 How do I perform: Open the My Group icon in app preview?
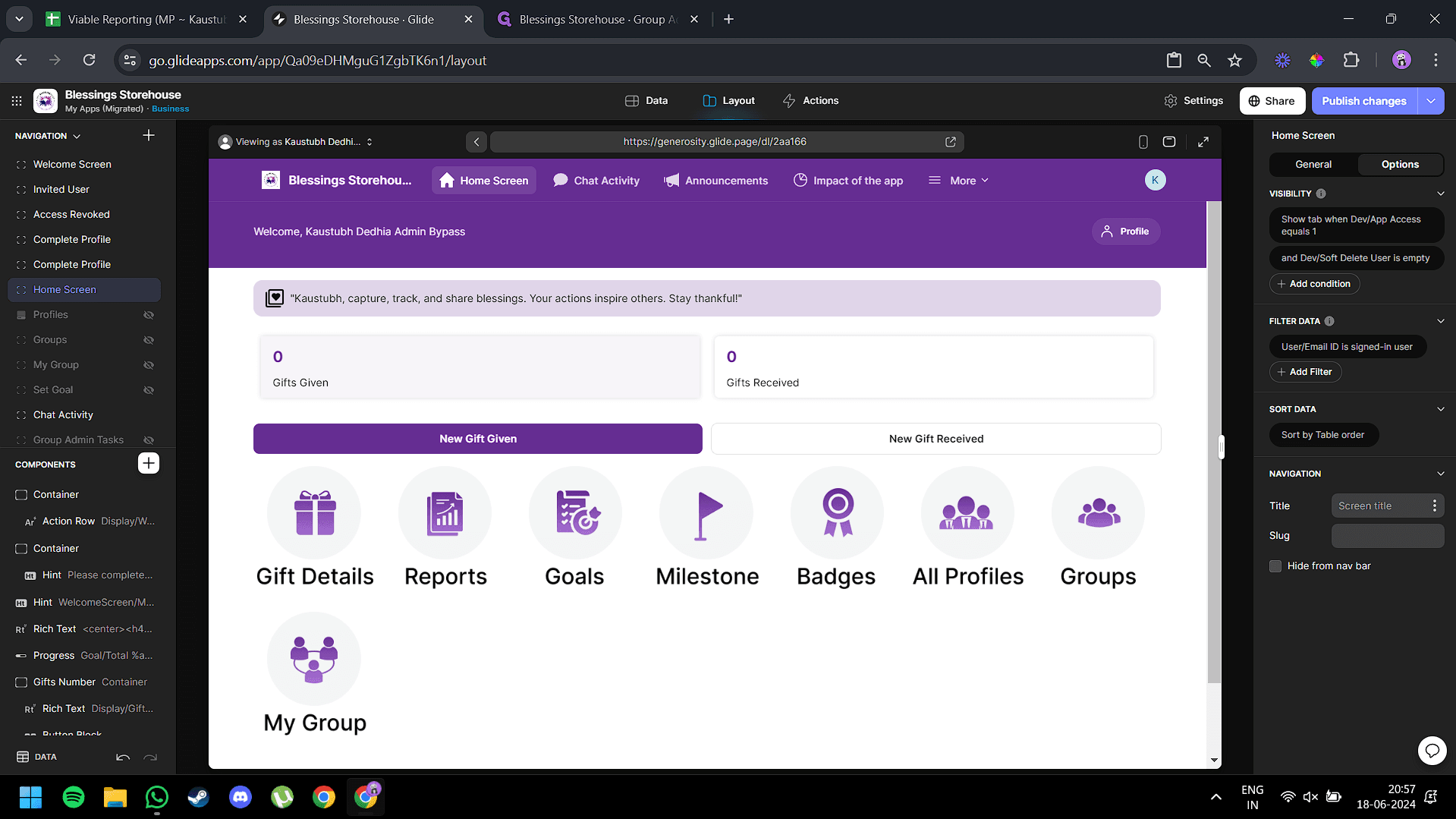point(314,659)
